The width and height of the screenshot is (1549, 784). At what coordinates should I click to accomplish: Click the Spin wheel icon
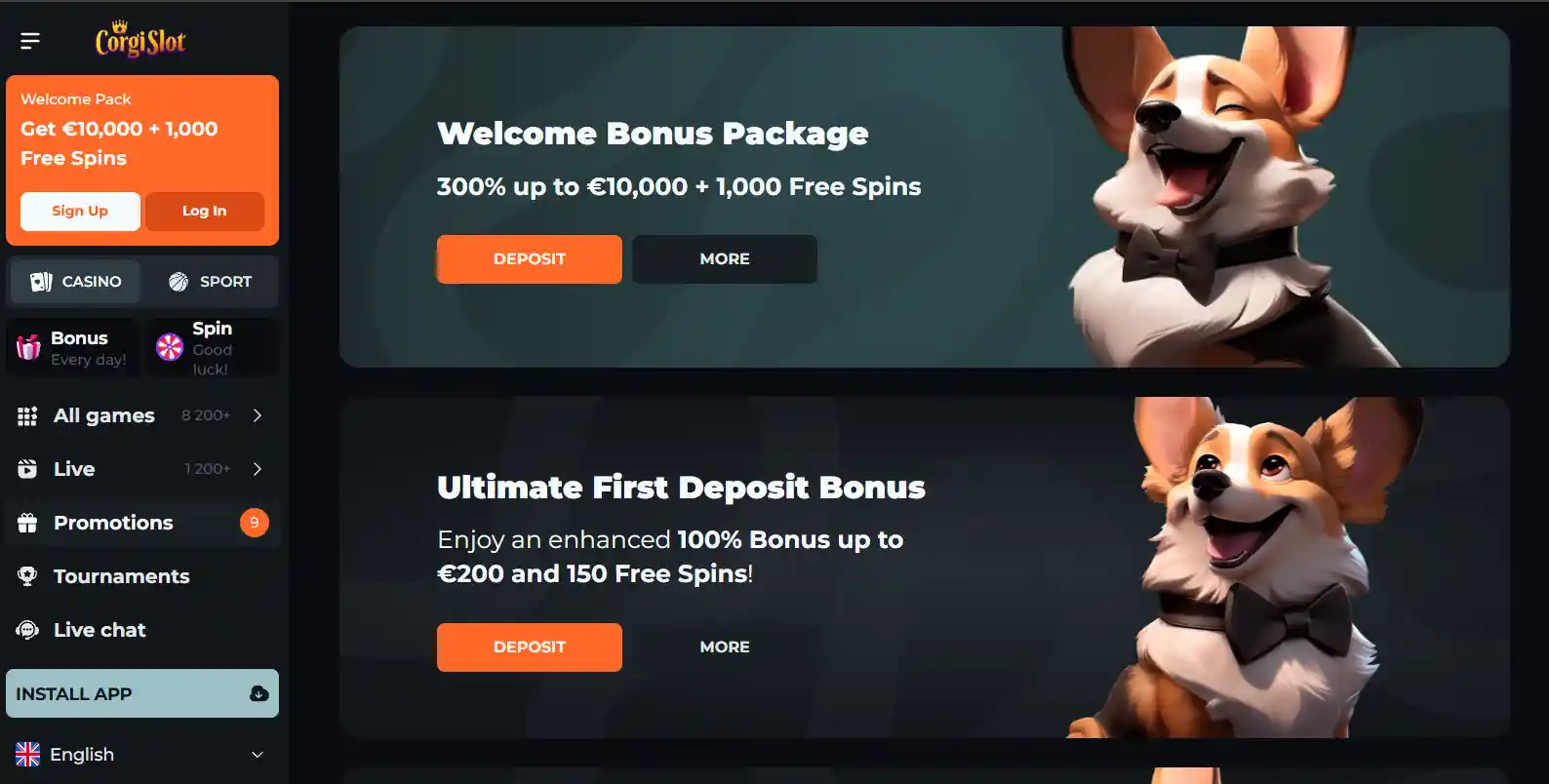pyautogui.click(x=170, y=346)
